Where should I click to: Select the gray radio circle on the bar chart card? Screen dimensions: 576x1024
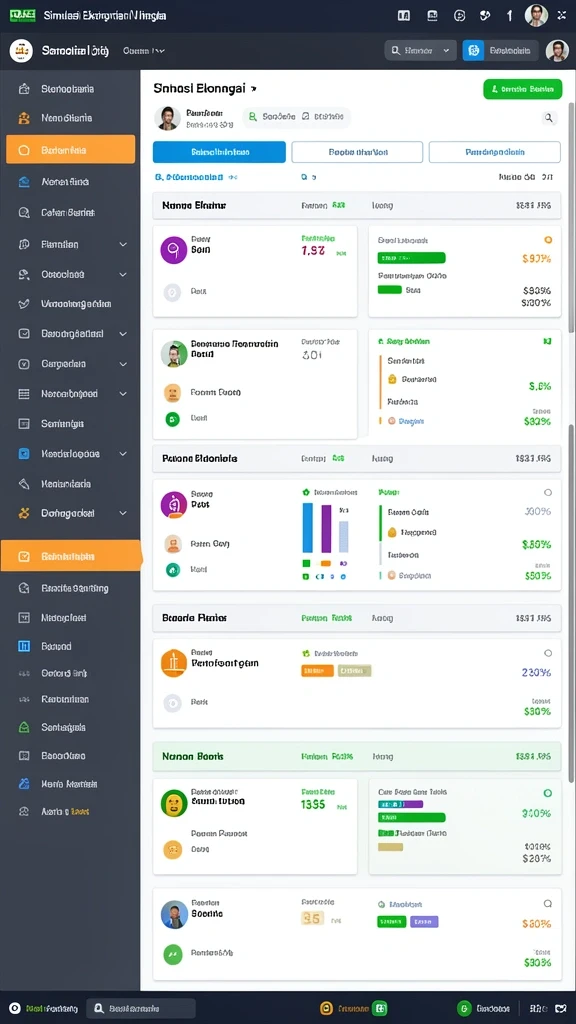point(548,492)
